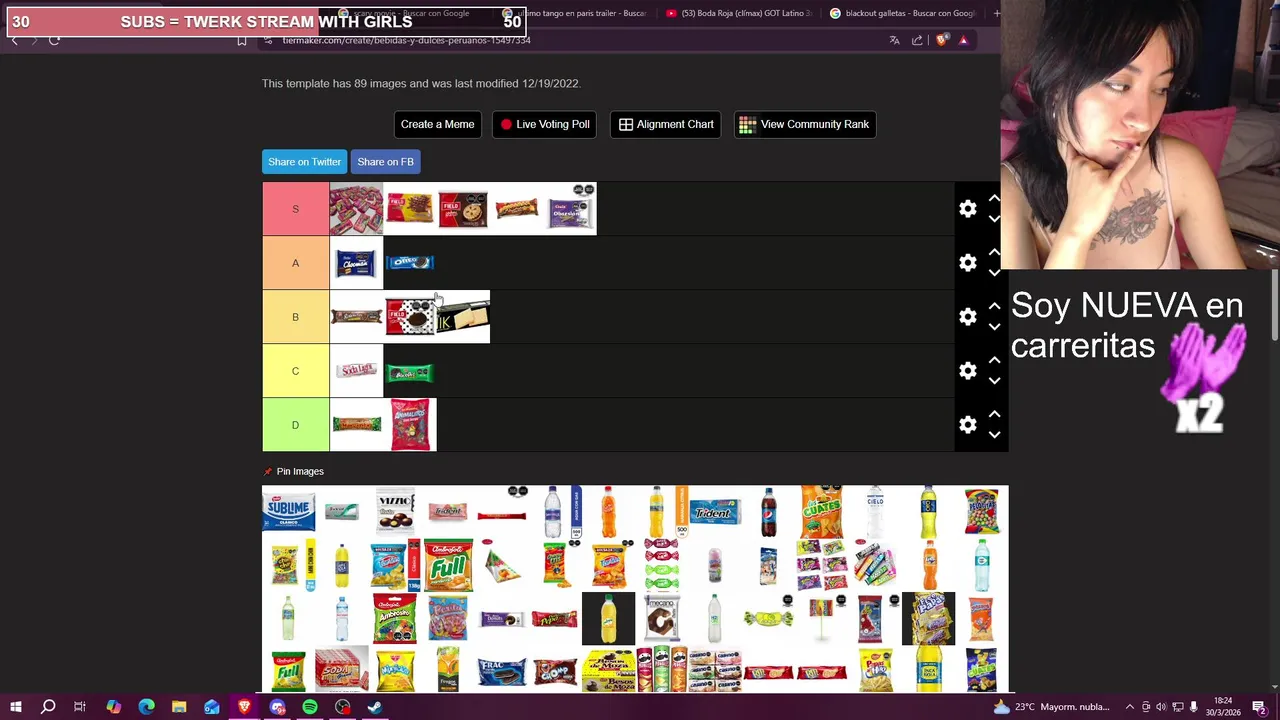The height and width of the screenshot is (720, 1280).
Task: Open the Alignment Chart
Action: pyautogui.click(x=666, y=124)
